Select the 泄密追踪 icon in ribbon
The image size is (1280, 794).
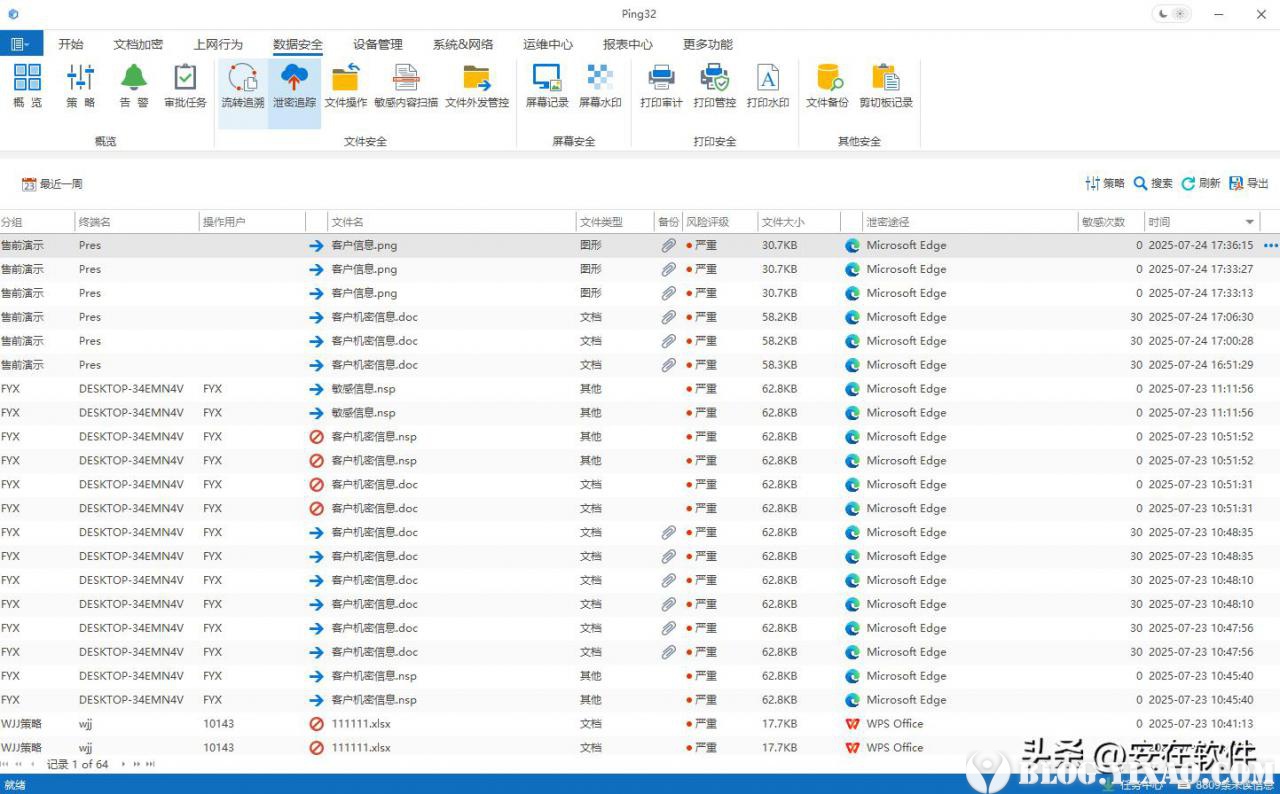coord(295,86)
